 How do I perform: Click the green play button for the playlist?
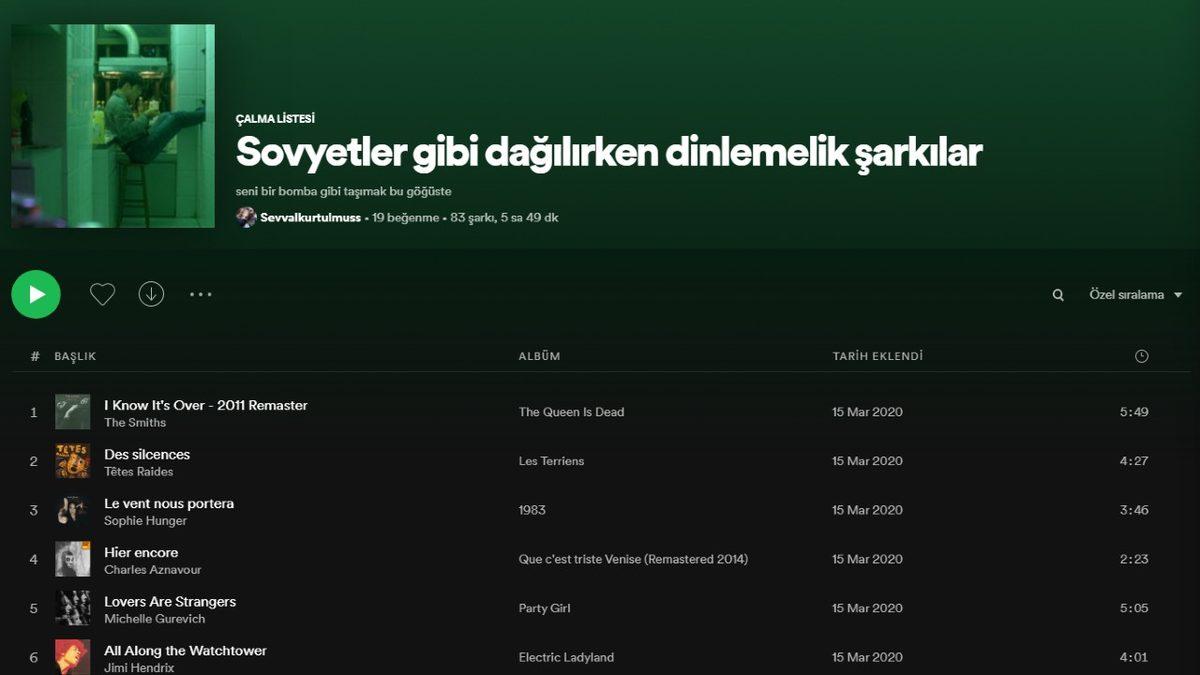(x=36, y=294)
